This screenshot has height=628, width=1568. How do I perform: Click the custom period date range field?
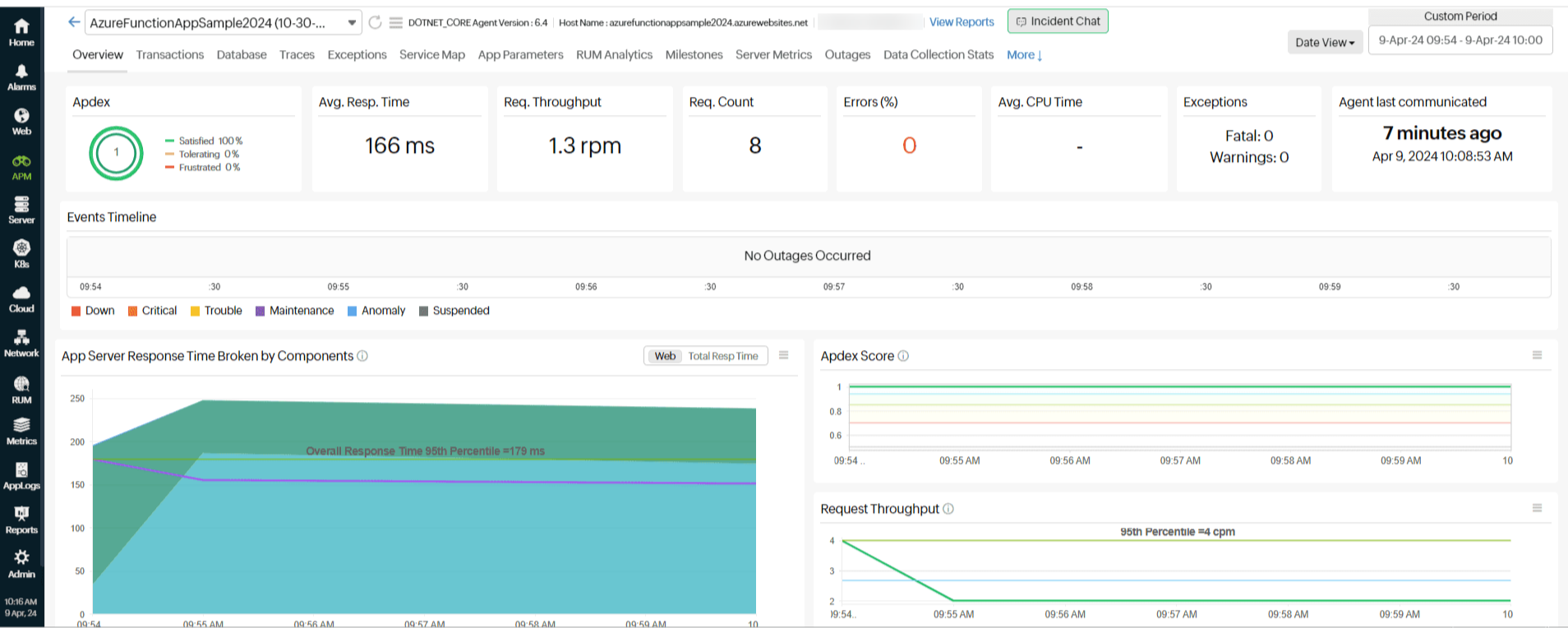tap(1460, 40)
